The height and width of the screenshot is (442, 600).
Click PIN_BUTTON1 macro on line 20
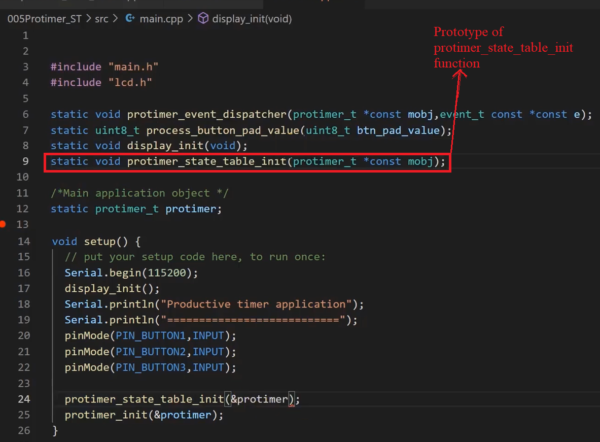coord(150,336)
